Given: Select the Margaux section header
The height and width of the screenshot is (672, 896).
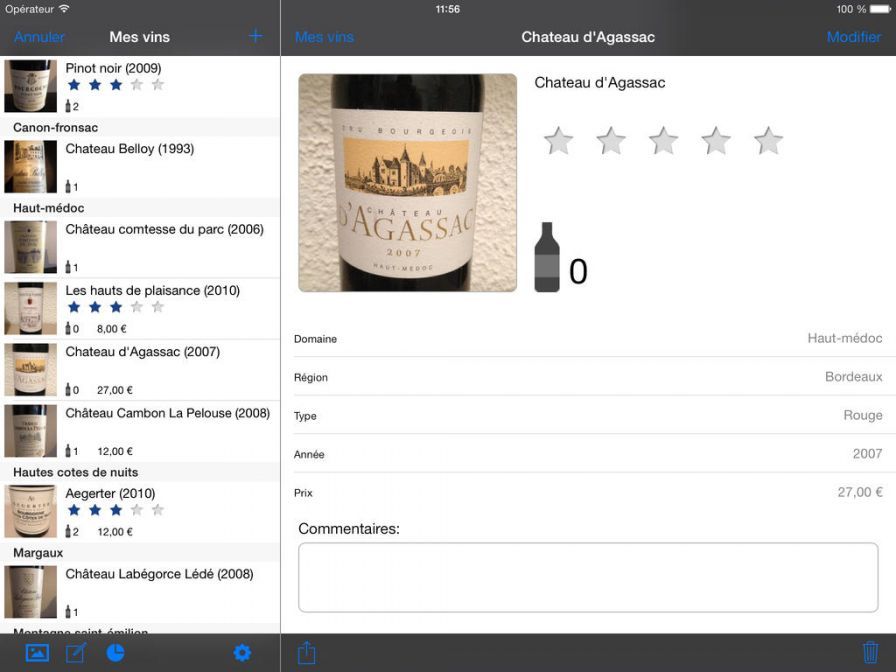Looking at the screenshot, I should click(x=140, y=552).
